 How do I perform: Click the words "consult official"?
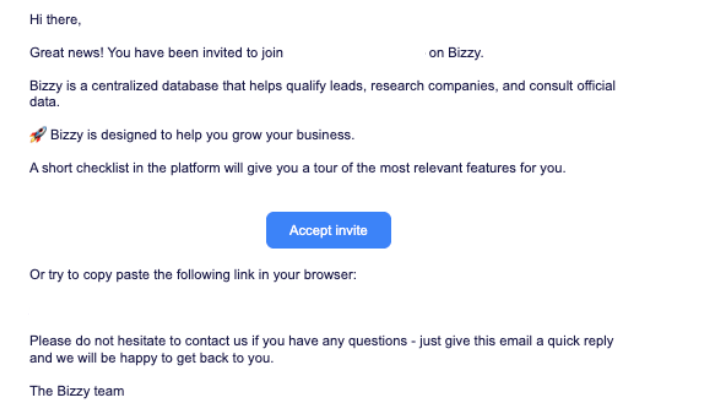click(572, 85)
